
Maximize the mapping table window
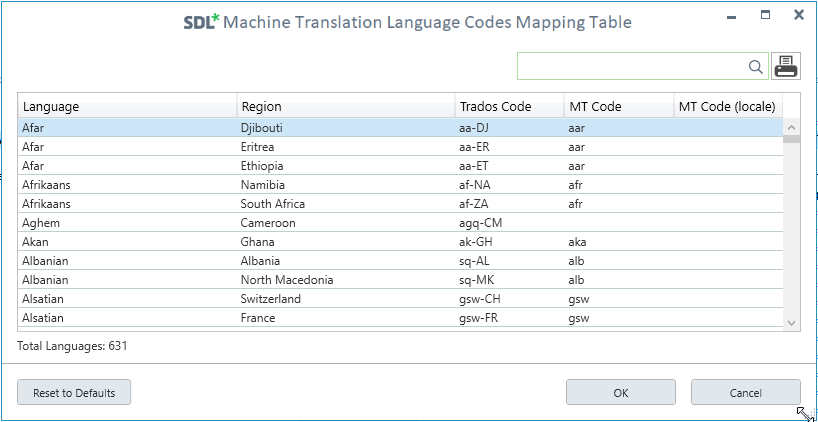tap(765, 15)
